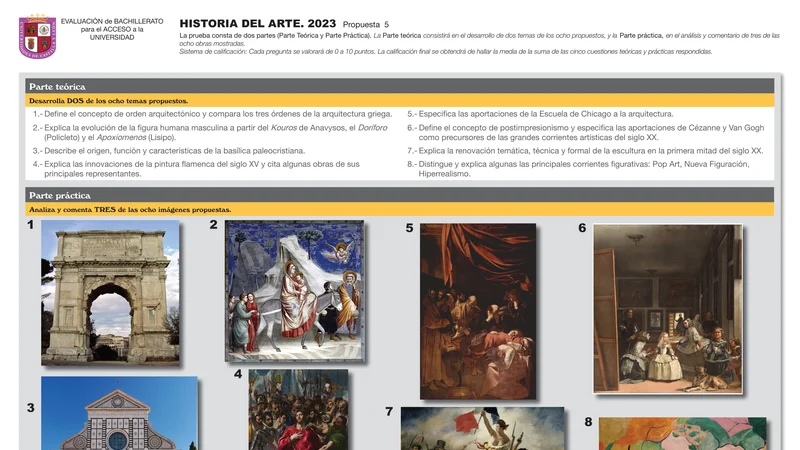
Task: Click the 'Parte teórica' section header
Action: point(58,87)
